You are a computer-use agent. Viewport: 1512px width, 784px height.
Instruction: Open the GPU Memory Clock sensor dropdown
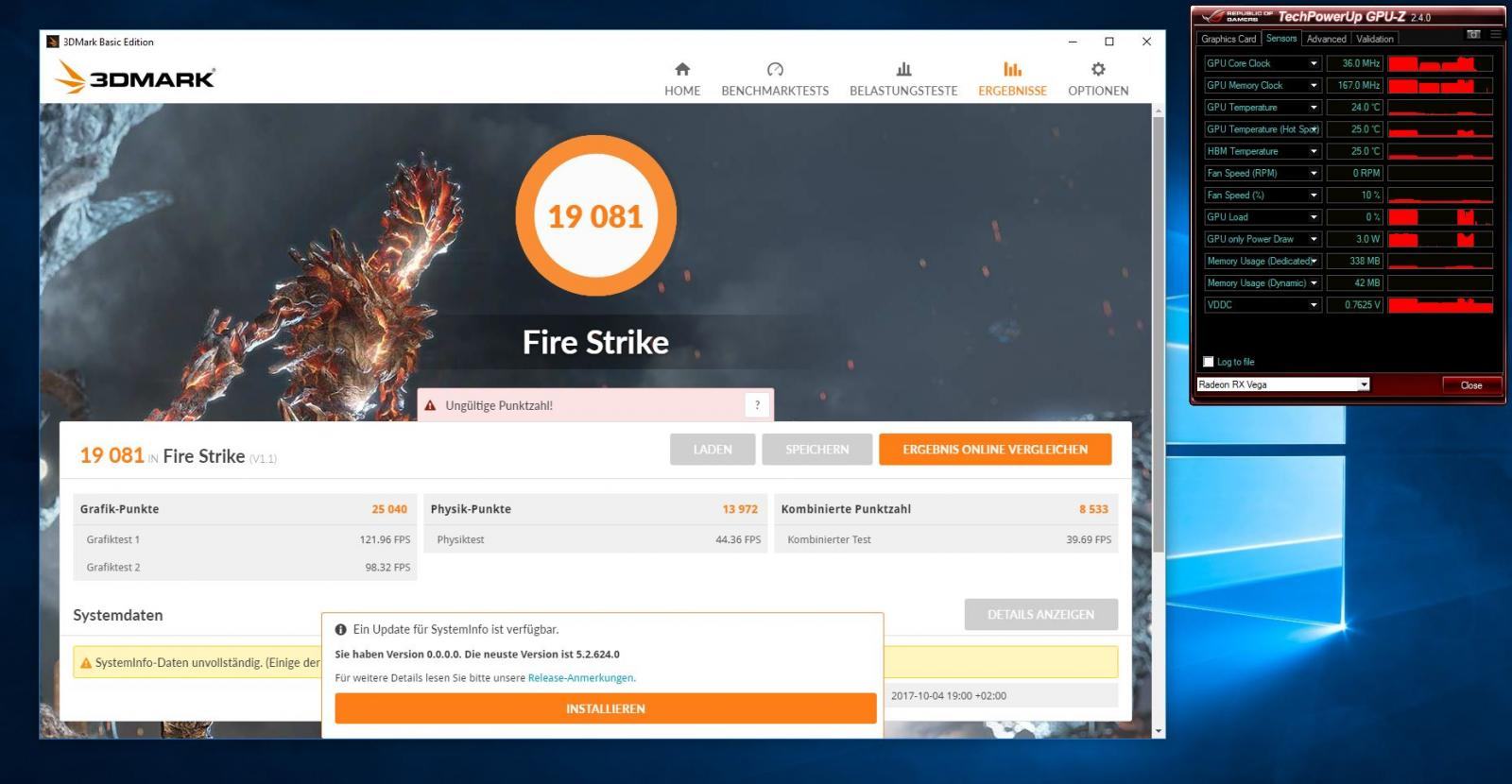pyautogui.click(x=1314, y=85)
